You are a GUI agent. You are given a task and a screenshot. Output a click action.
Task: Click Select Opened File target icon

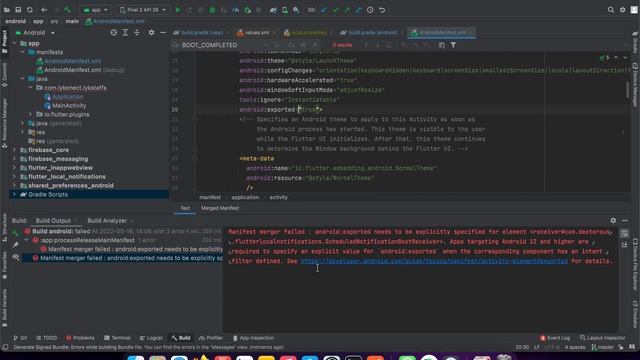[113, 33]
